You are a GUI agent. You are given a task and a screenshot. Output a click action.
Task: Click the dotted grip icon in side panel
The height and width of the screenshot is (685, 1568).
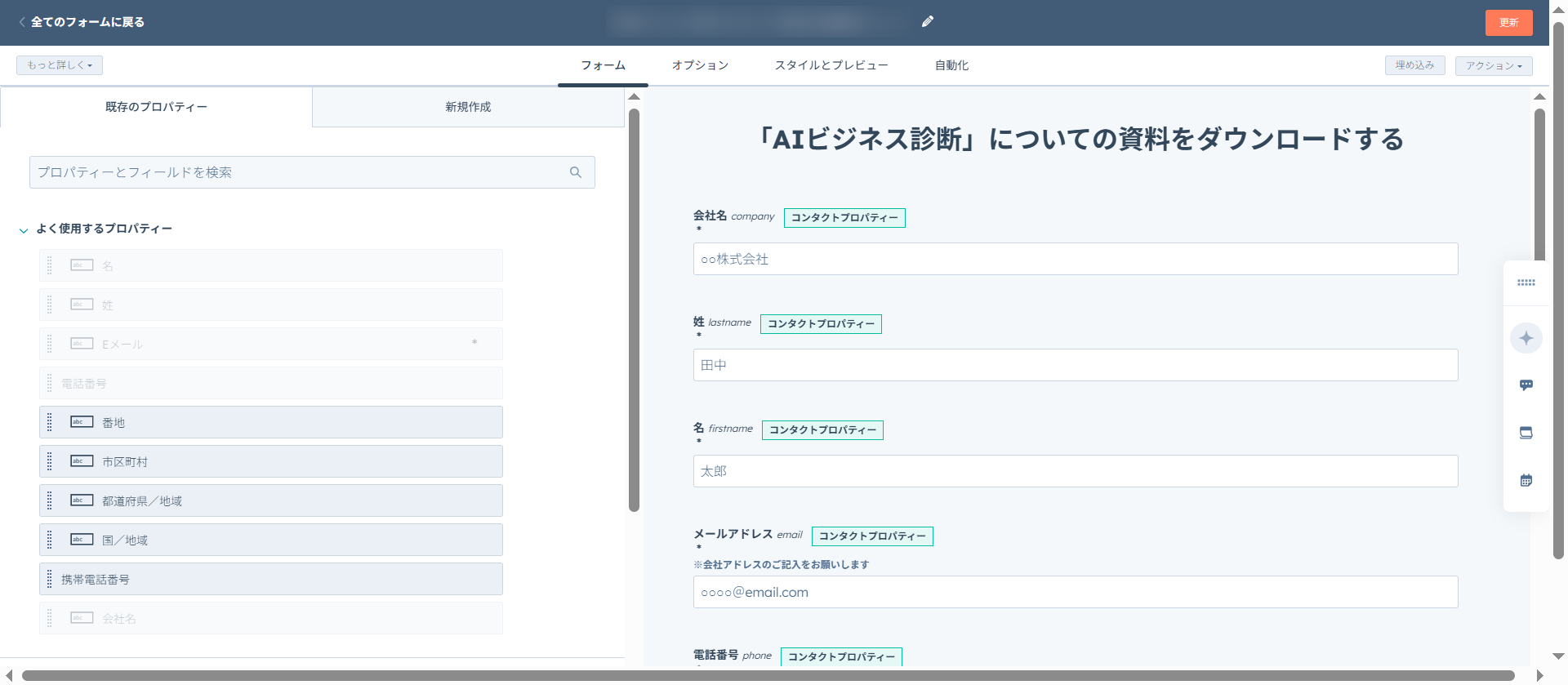(x=1526, y=282)
